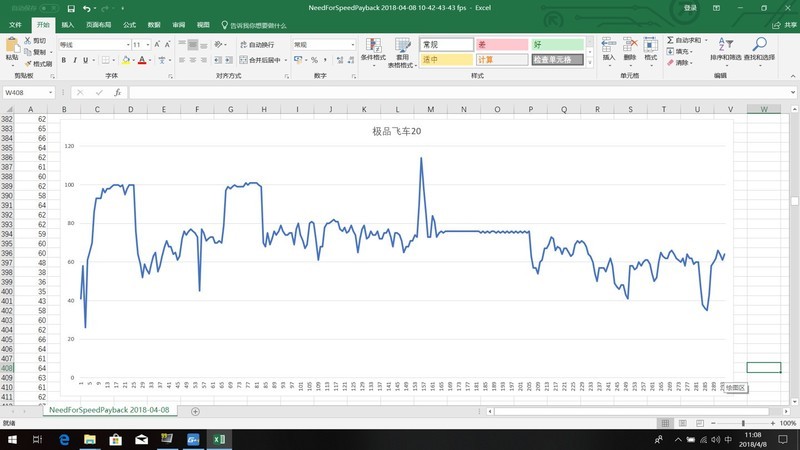Viewport: 800px width, 450px height.
Task: Switch to the 页面布局 (Page Layout) tab
Action: click(98, 24)
